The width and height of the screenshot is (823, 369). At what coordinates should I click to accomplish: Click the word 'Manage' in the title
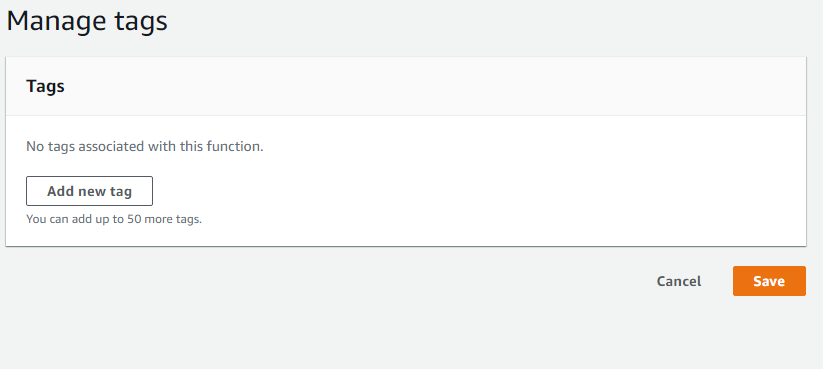tap(56, 22)
